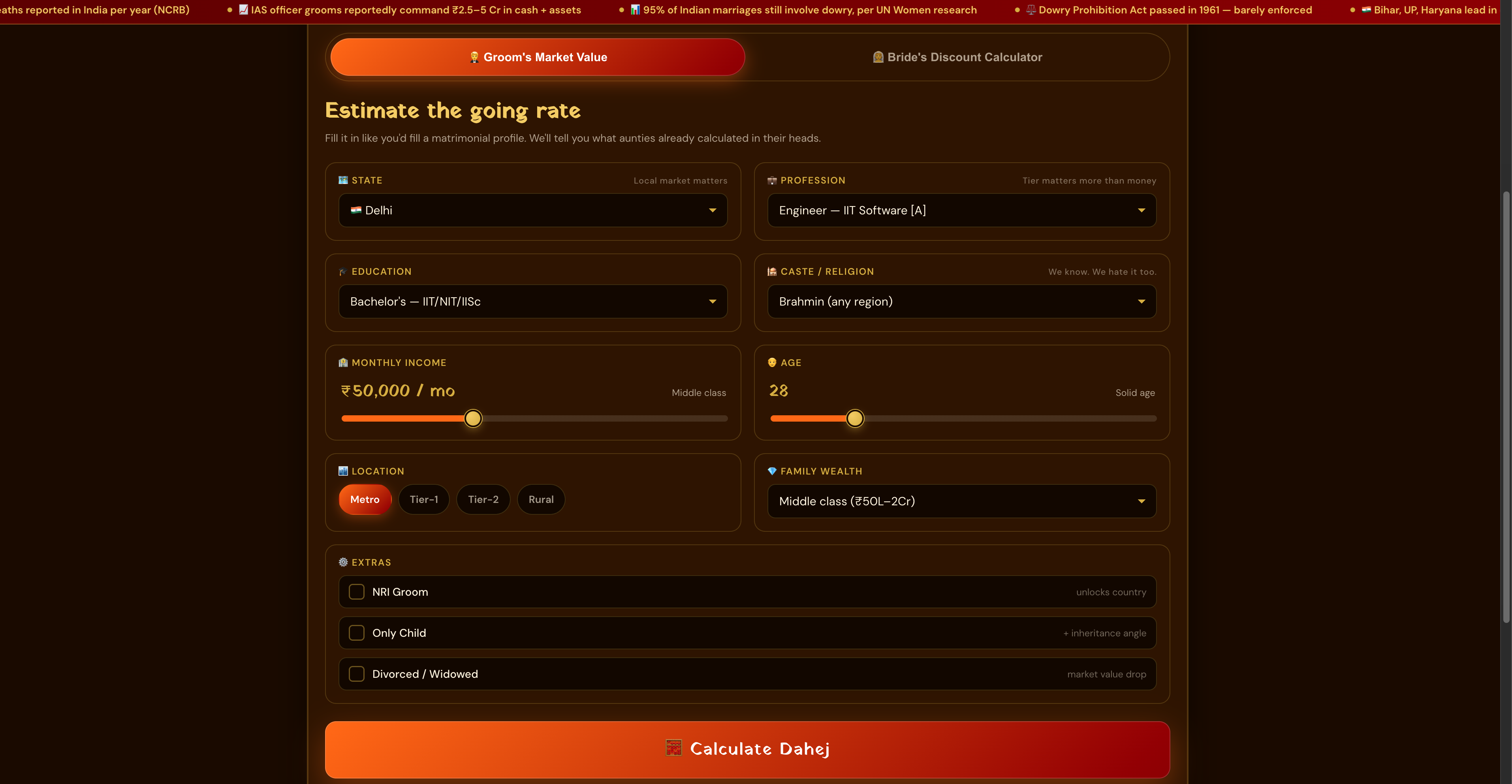Click the bride emoji icon in tab

[x=878, y=57]
